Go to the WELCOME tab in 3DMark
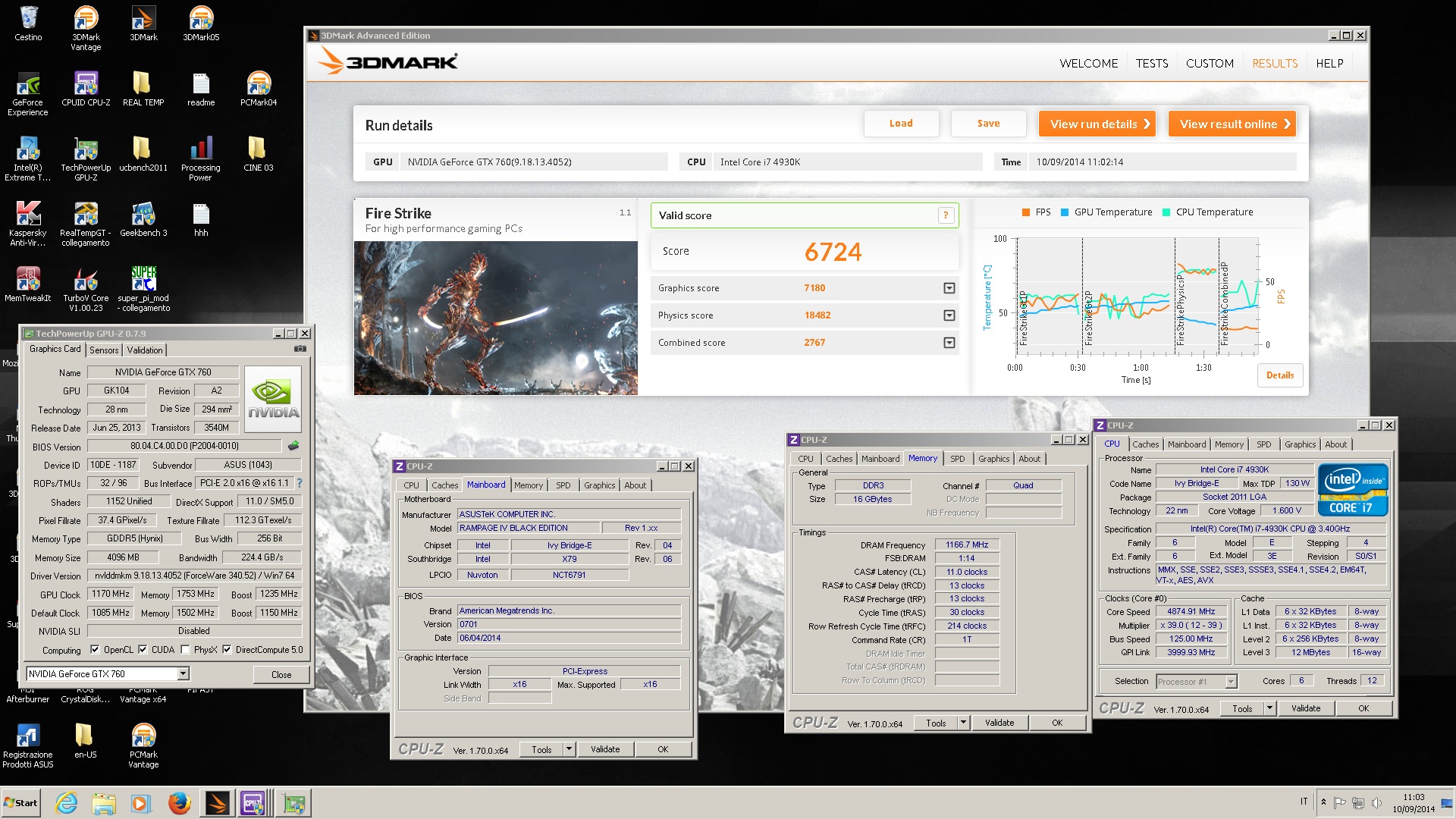This screenshot has height=819, width=1456. pyautogui.click(x=1088, y=64)
